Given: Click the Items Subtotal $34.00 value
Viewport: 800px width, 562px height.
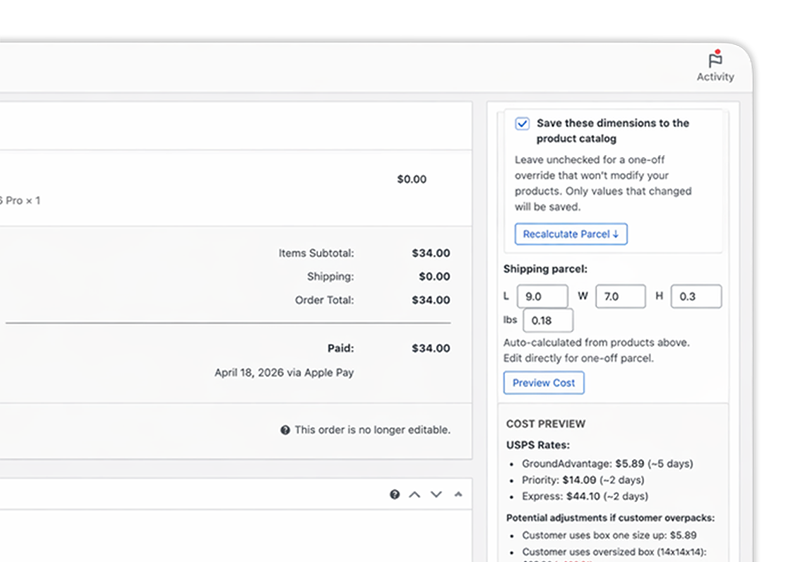Looking at the screenshot, I should click(x=431, y=253).
